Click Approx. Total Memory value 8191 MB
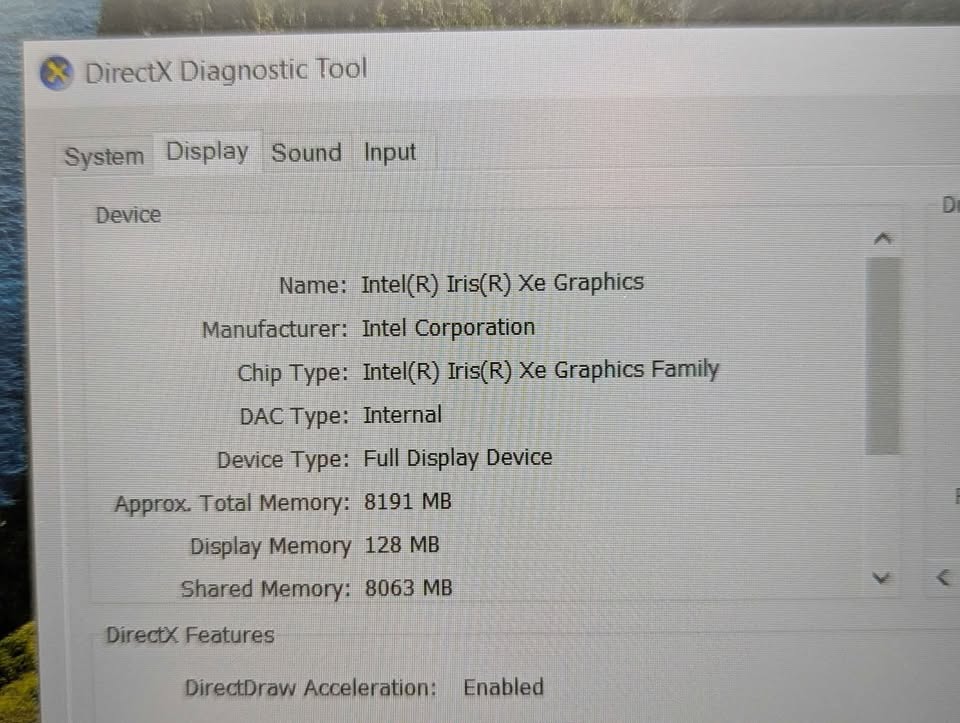This screenshot has height=723, width=960. tap(408, 502)
